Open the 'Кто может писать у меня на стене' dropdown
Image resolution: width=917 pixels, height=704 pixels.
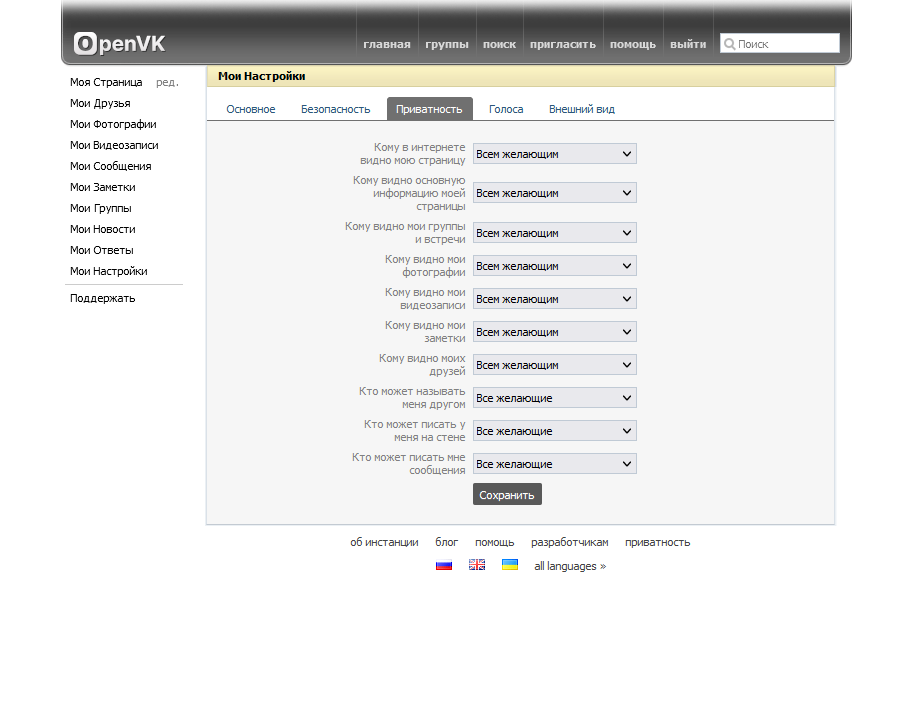click(x=554, y=431)
